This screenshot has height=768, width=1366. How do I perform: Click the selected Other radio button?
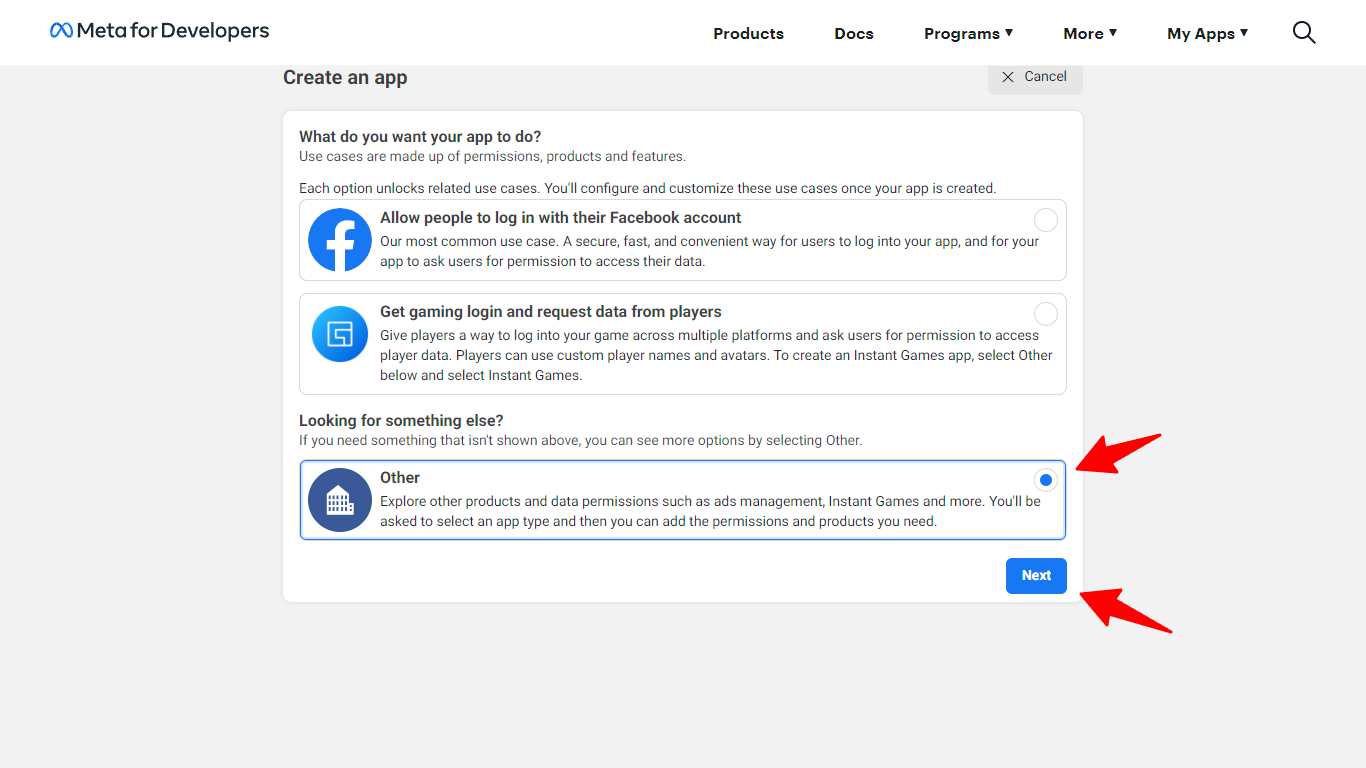pos(1045,480)
